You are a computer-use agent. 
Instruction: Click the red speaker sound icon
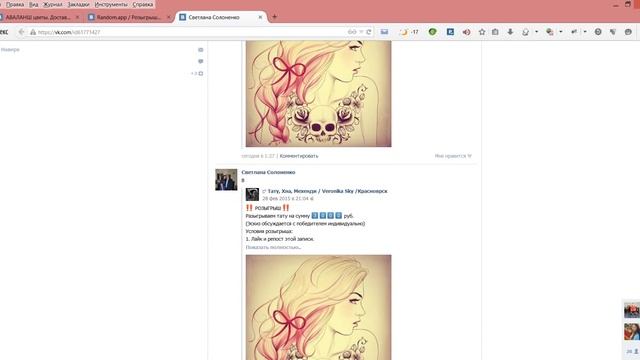point(466,32)
